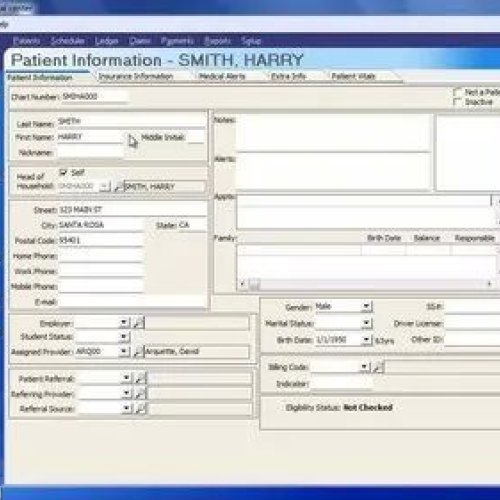Click the Work Phone field

click(101, 271)
